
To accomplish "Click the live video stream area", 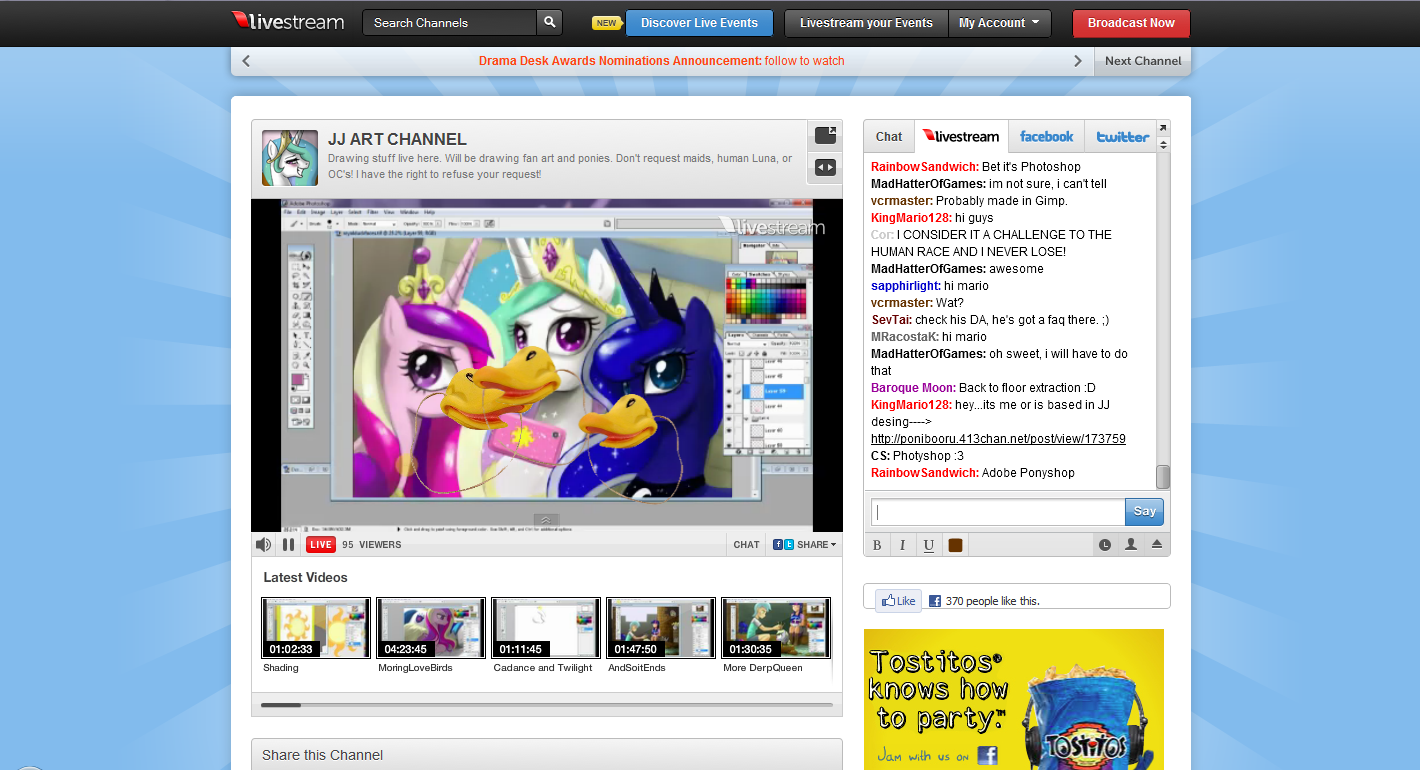I will tap(547, 365).
